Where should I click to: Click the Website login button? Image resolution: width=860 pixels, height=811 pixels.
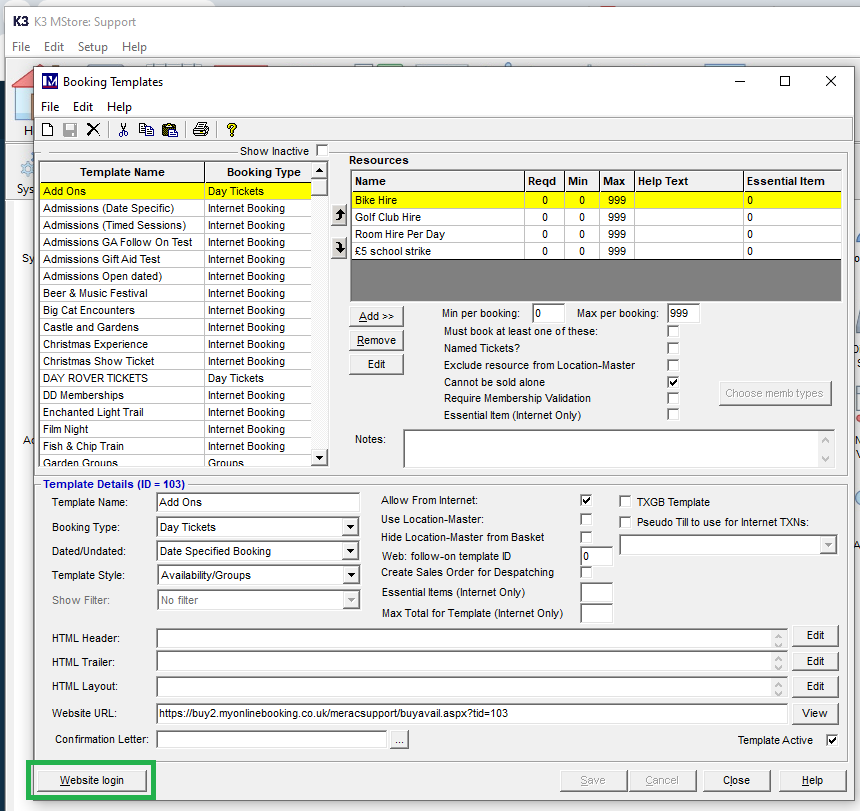(92, 780)
